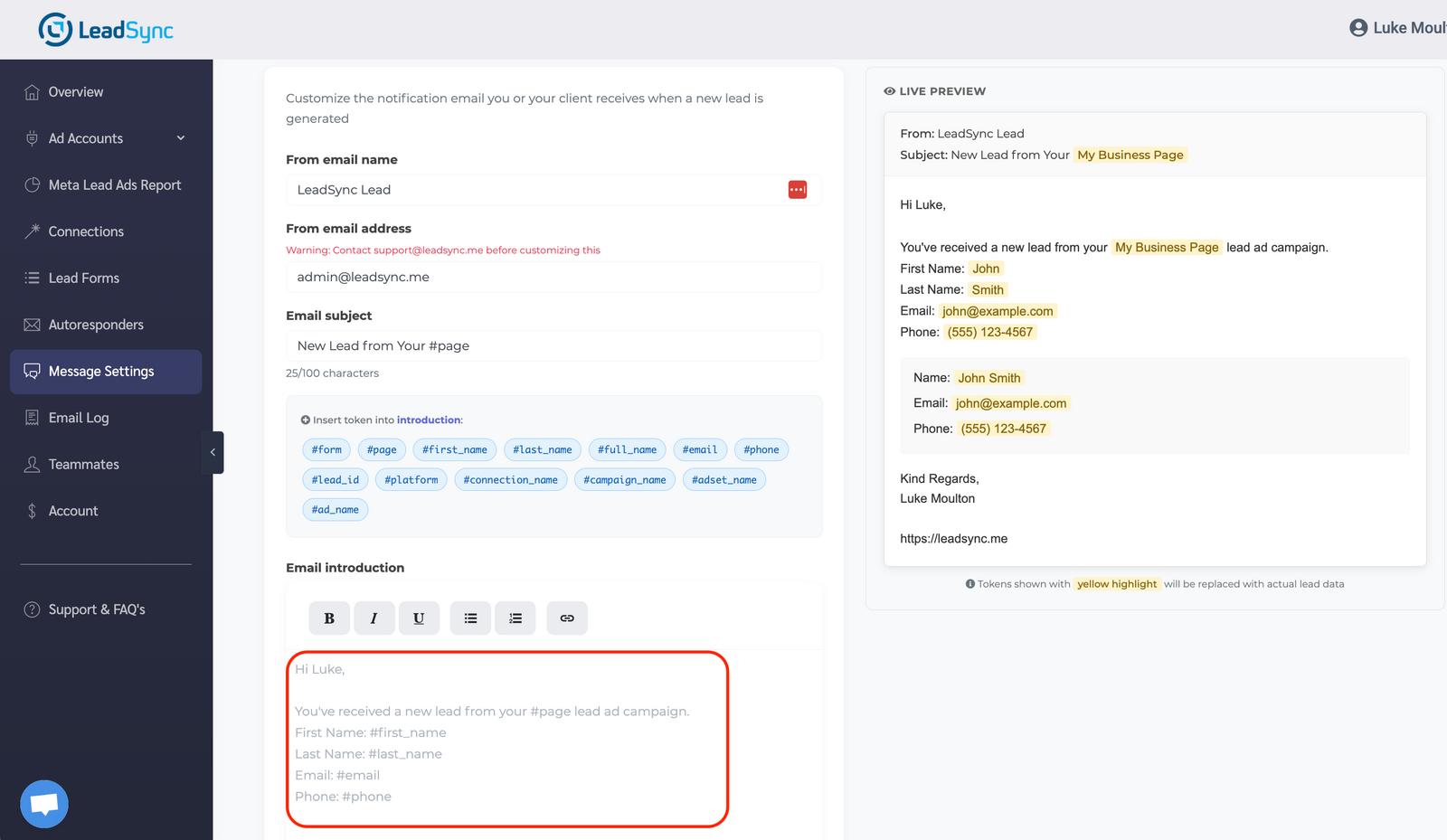Click the Email subject input field
The height and width of the screenshot is (840, 1447).
pos(553,345)
